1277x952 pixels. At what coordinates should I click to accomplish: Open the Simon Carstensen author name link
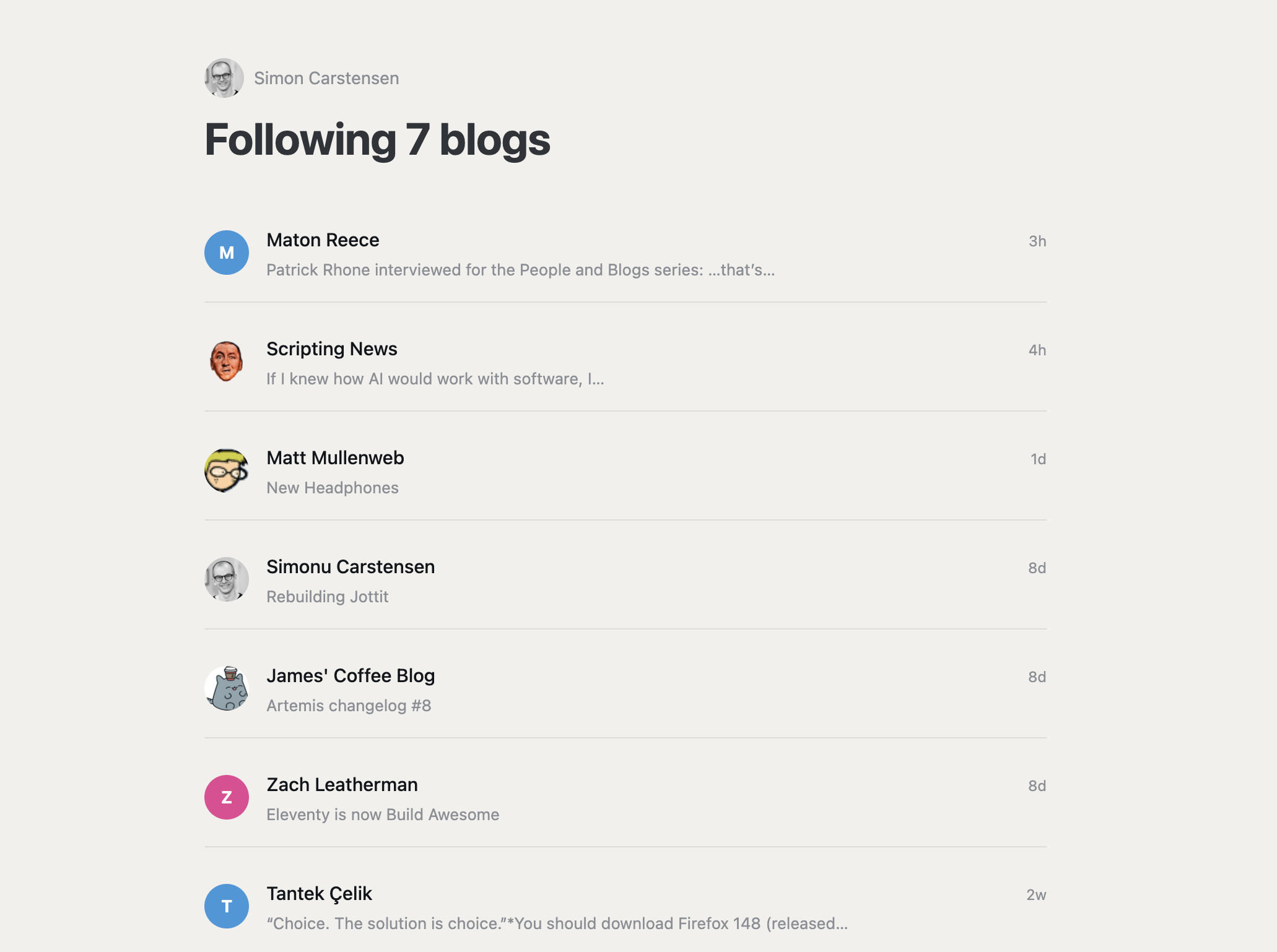[326, 79]
